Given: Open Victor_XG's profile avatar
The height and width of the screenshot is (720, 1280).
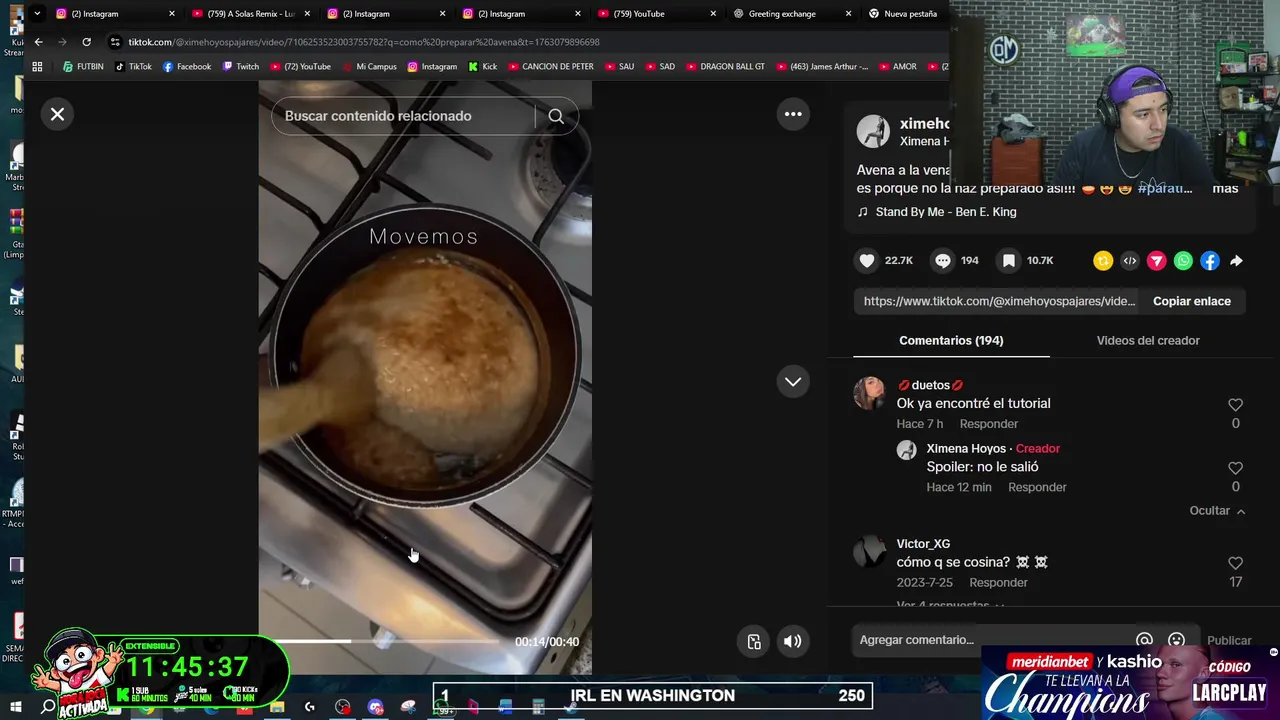Looking at the screenshot, I should [869, 552].
